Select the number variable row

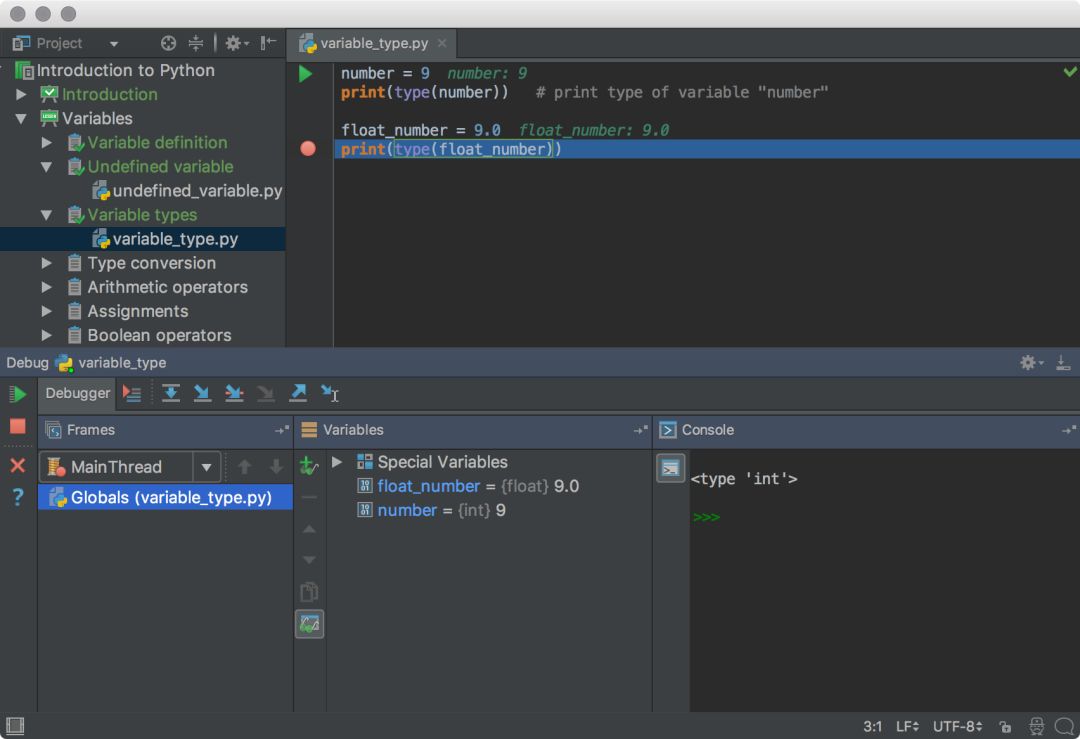(431, 510)
